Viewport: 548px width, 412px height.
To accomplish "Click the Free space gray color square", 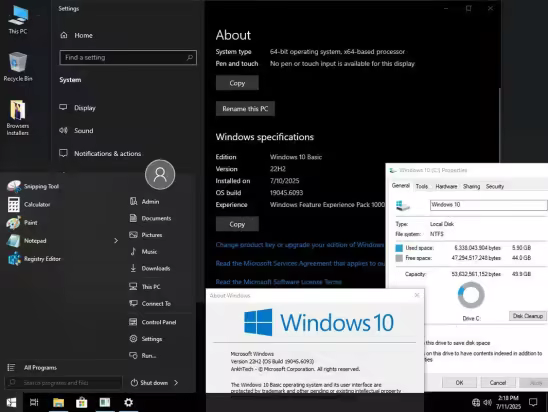I will point(399,258).
